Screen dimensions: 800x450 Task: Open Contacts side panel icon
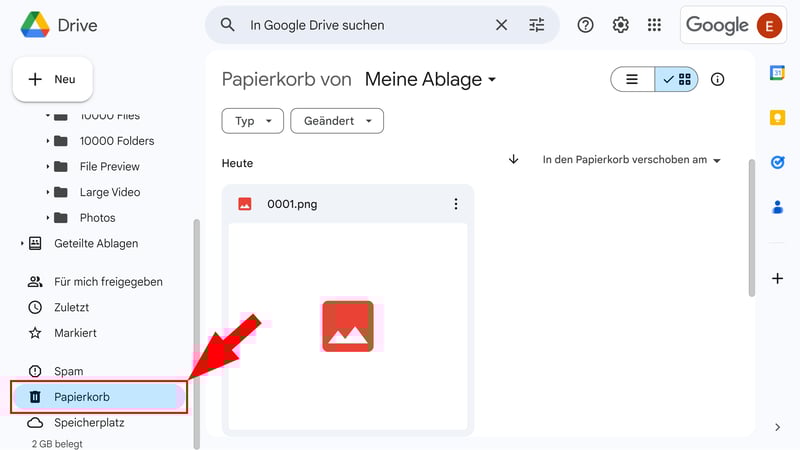(777, 207)
